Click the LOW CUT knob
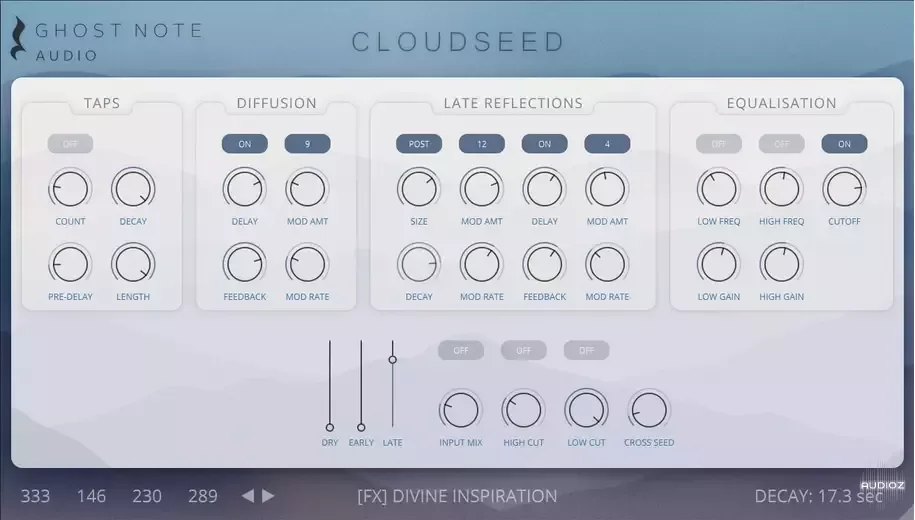This screenshot has width=915, height=520. pyautogui.click(x=586, y=410)
